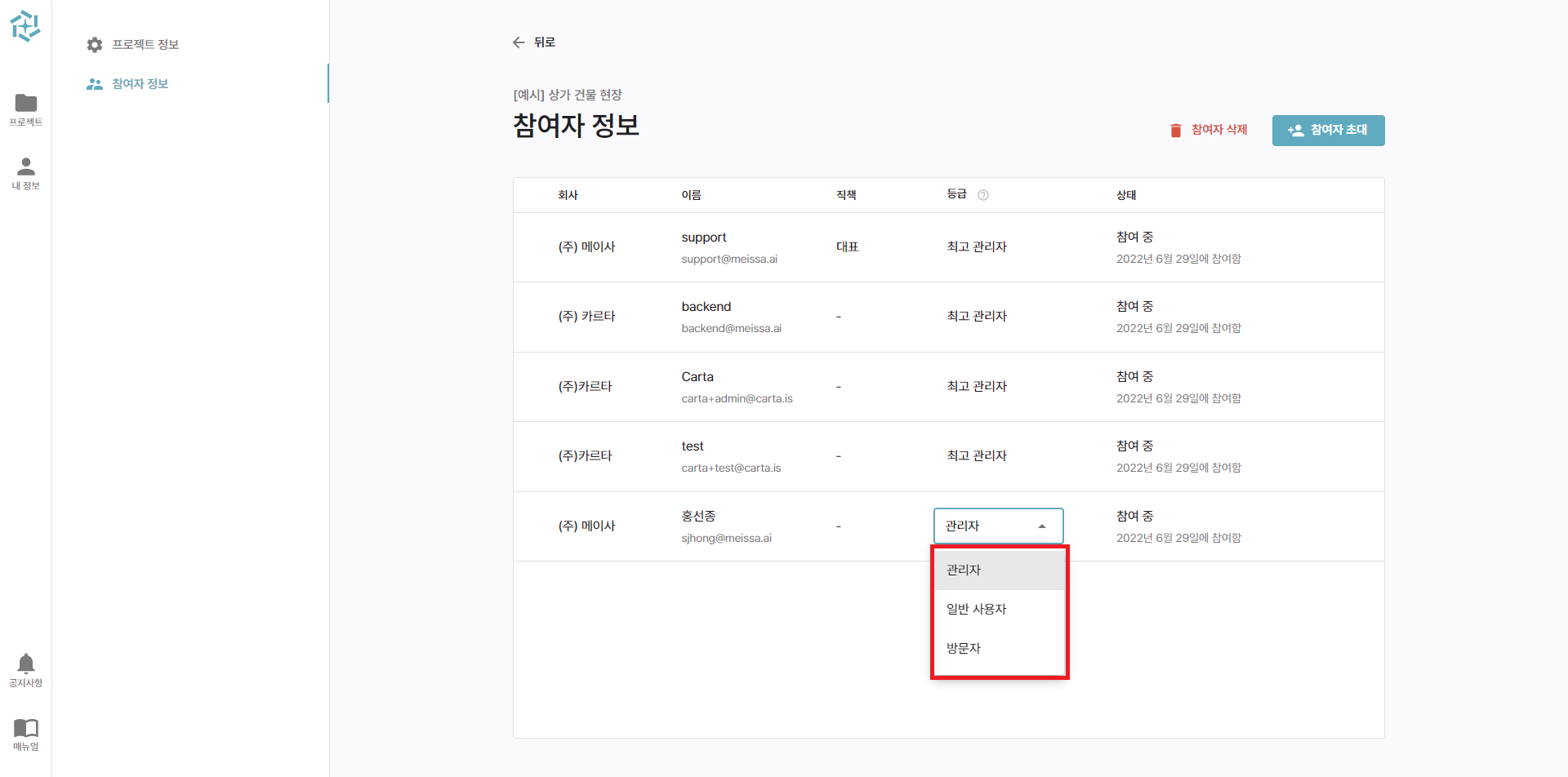Open the grade dropdown for 홍선종
Viewport: 1568px width, 777px height.
pos(998,526)
